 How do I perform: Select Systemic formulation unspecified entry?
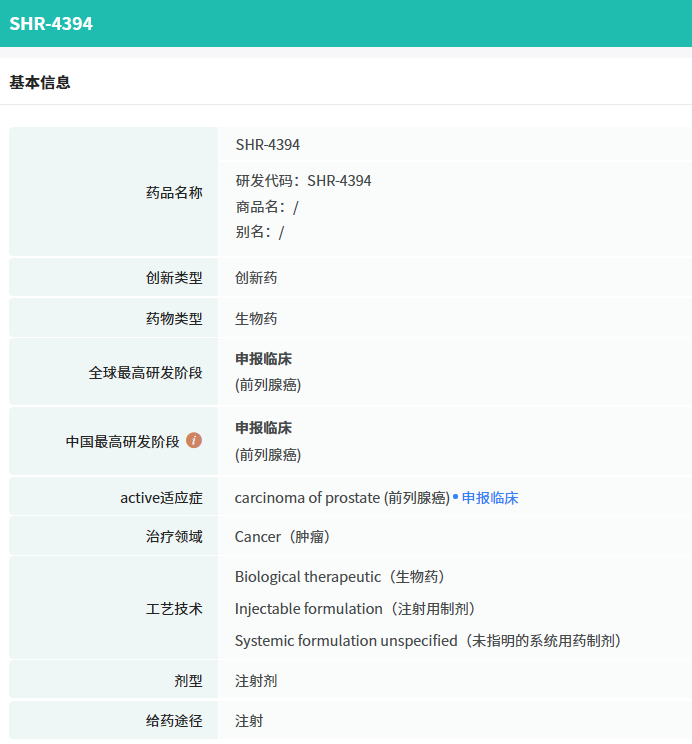pos(428,641)
